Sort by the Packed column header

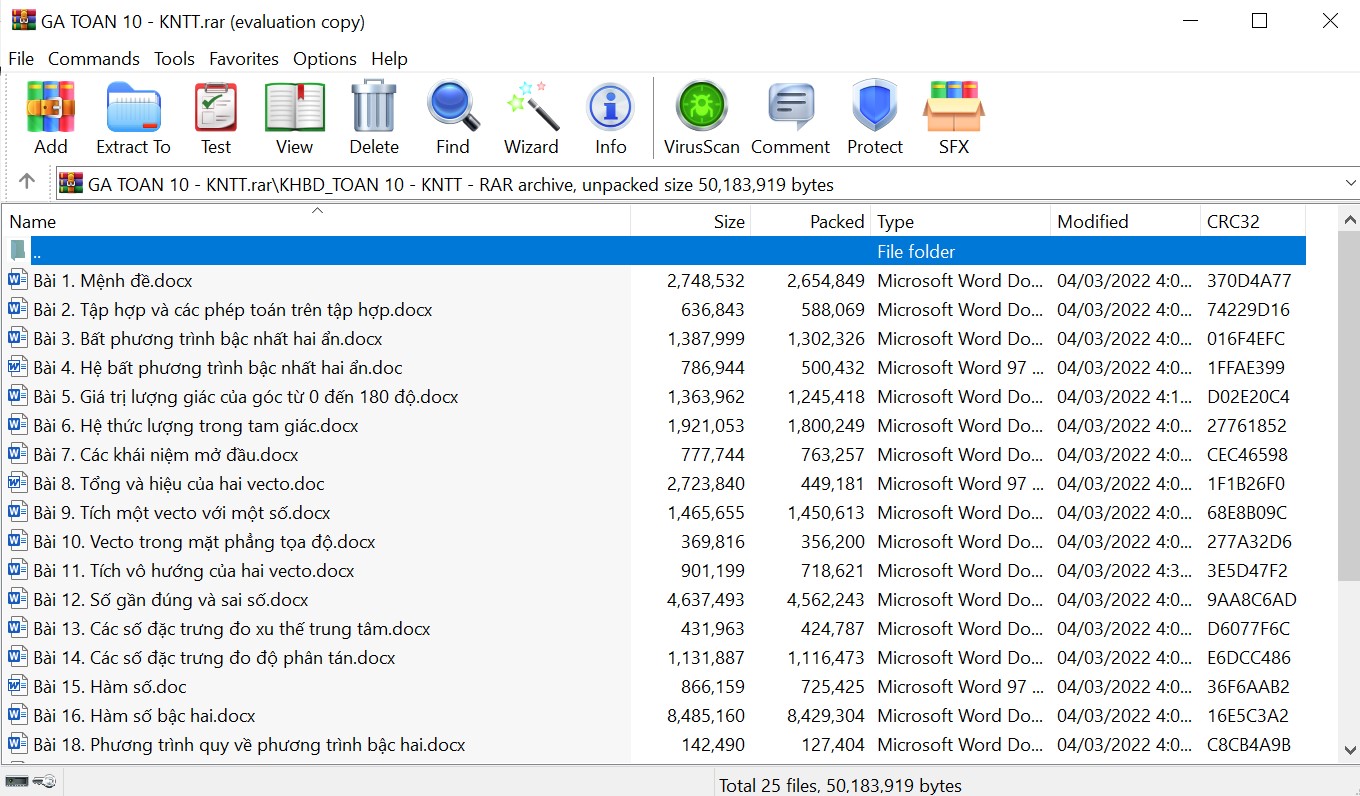[x=811, y=221]
